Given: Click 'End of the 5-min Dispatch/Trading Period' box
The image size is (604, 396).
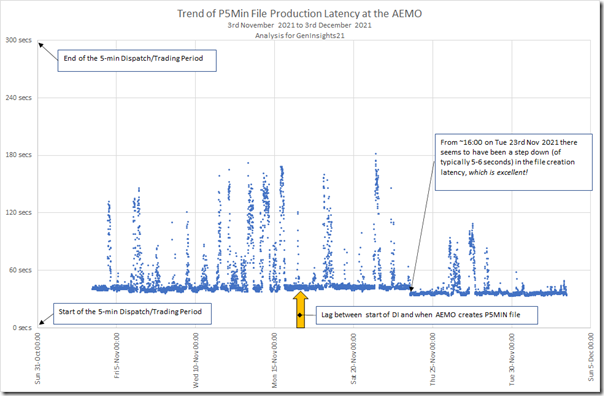Looking at the screenshot, I should [137, 60].
